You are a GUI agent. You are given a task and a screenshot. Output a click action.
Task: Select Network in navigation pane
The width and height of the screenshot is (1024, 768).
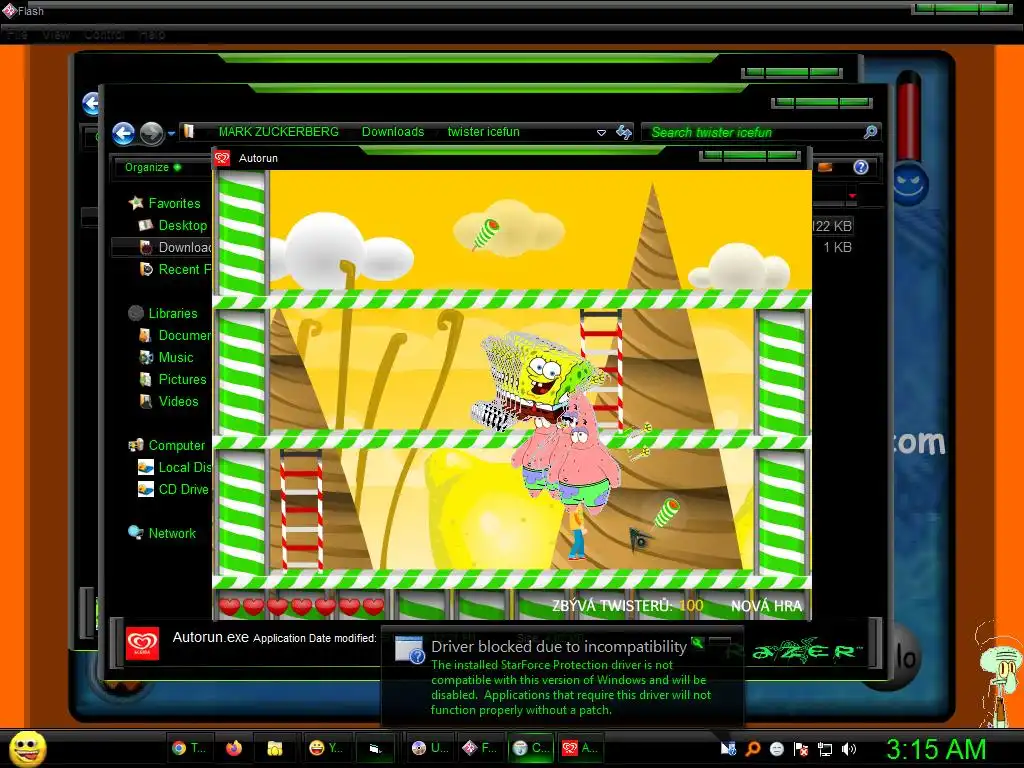(172, 534)
